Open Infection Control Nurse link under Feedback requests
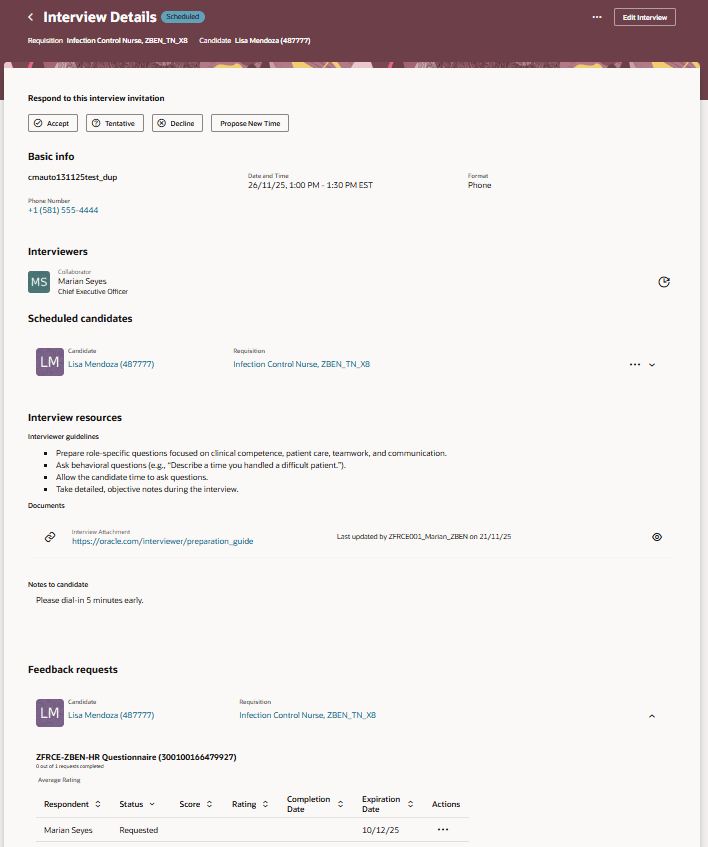This screenshot has width=708, height=847. (x=307, y=715)
